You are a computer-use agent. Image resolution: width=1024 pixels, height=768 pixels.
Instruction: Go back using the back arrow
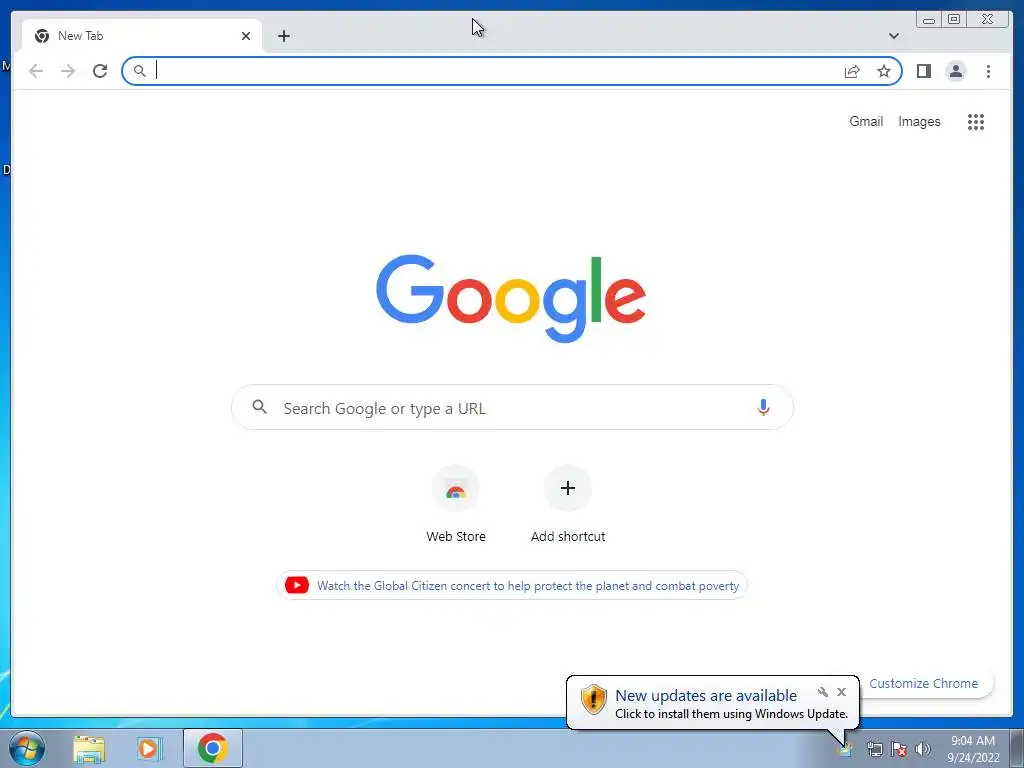coord(36,71)
